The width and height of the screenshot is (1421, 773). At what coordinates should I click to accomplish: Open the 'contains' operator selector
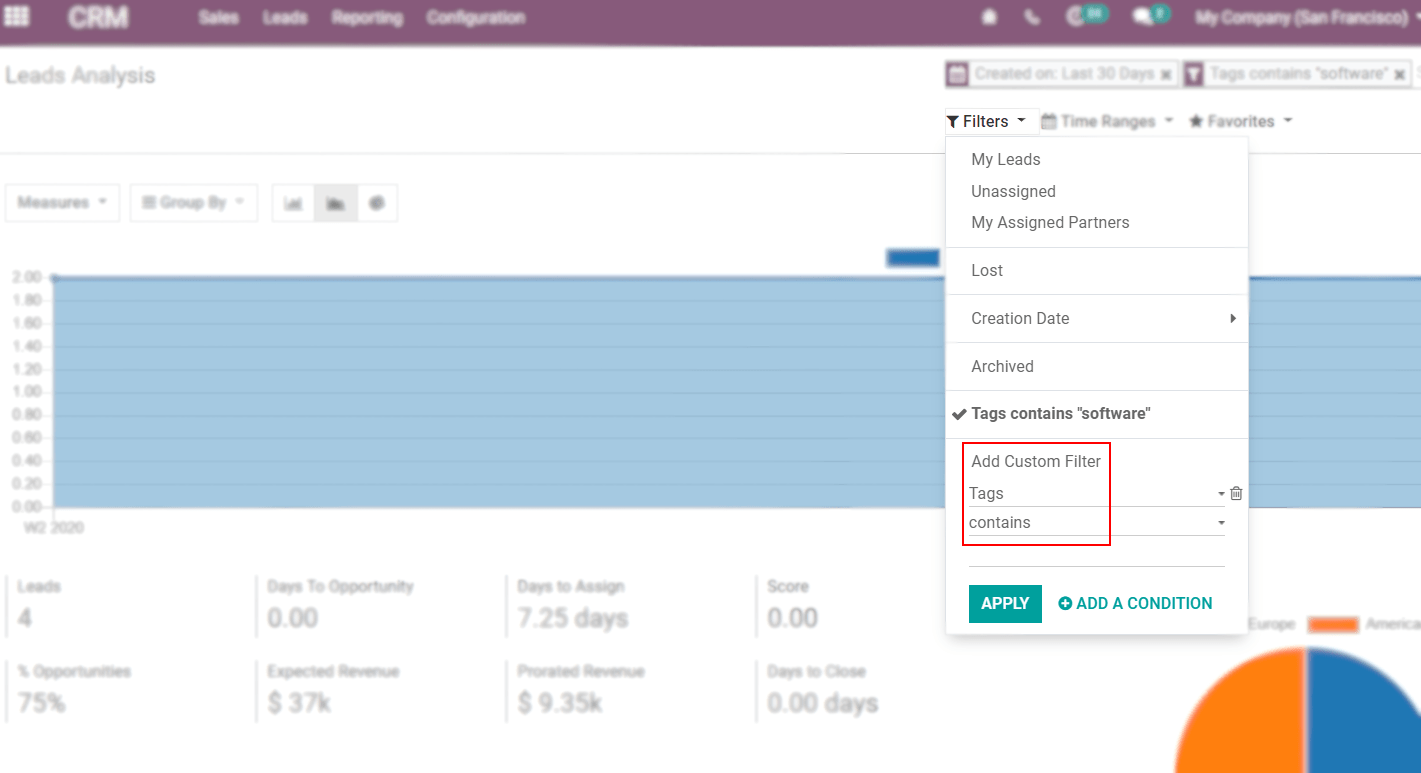[x=1097, y=522]
